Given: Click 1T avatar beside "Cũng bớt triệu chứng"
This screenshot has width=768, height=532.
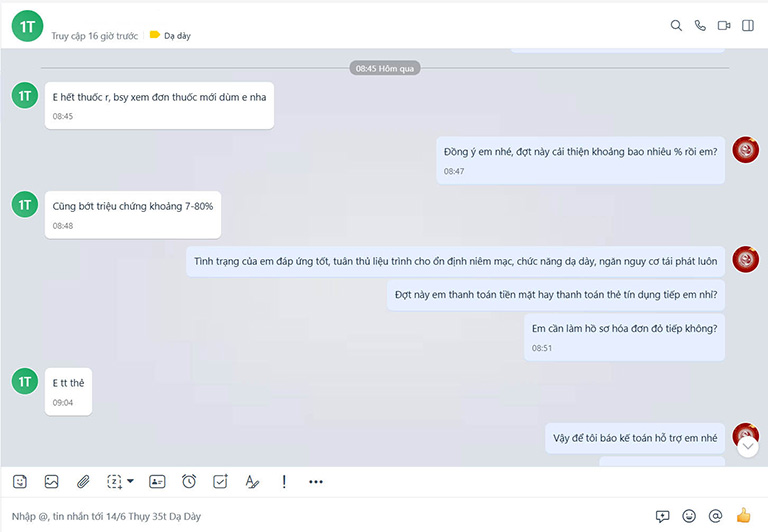Looking at the screenshot, I should (25, 204).
